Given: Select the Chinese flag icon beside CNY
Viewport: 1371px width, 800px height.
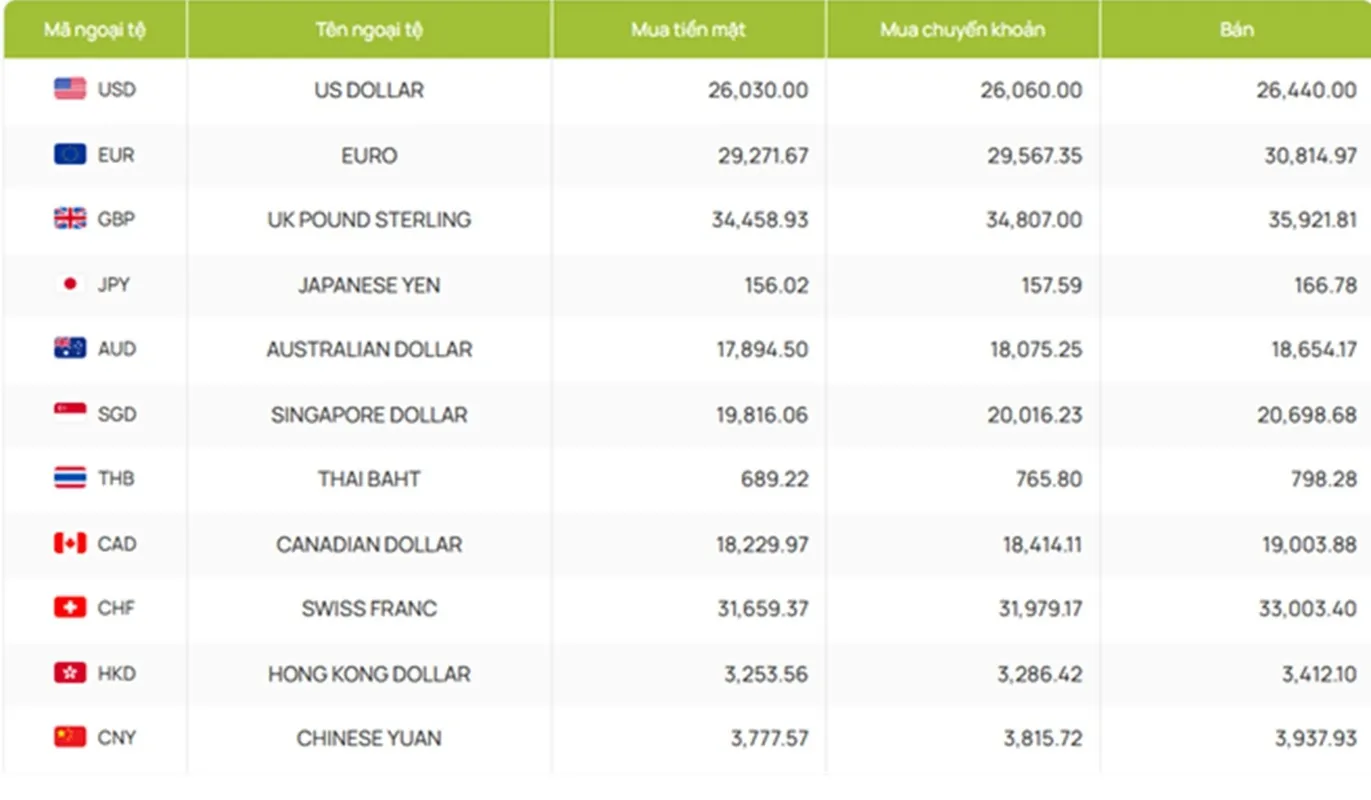Looking at the screenshot, I should [x=70, y=737].
